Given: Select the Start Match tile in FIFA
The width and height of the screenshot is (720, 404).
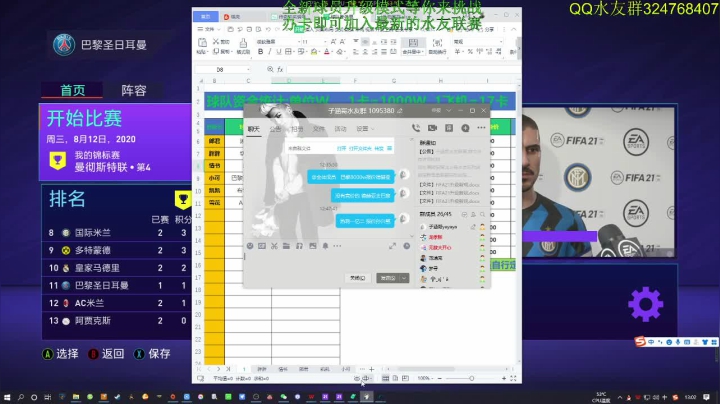Looking at the screenshot, I should click(116, 142).
